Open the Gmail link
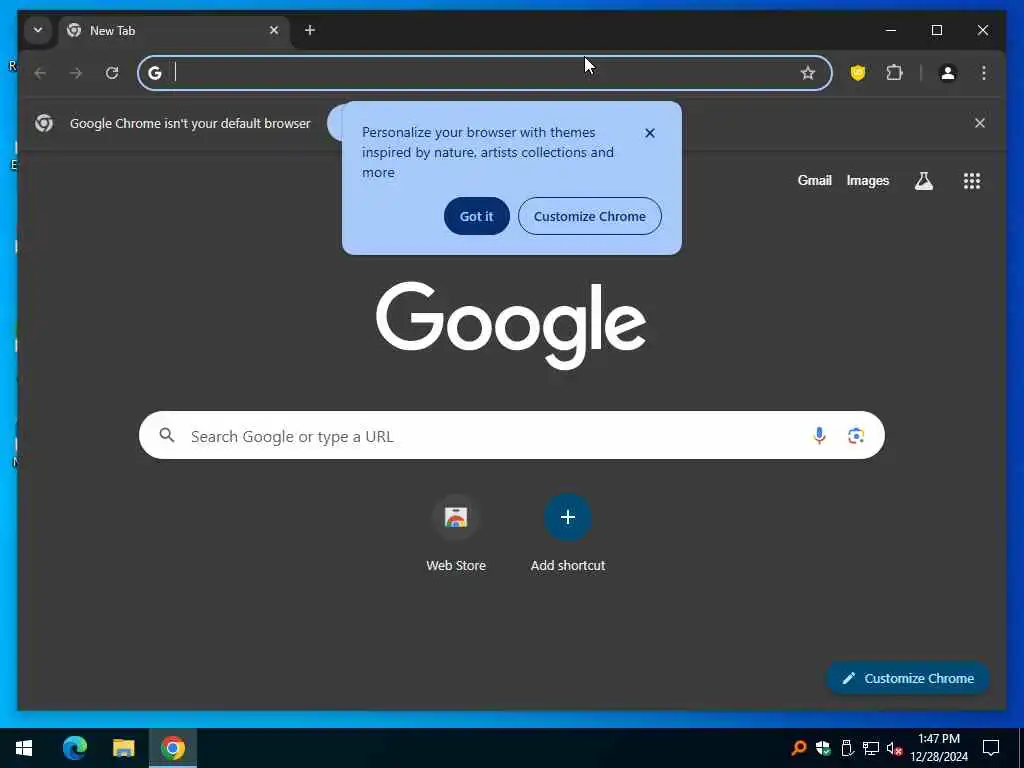Screen dimensions: 1024x768 [814, 181]
